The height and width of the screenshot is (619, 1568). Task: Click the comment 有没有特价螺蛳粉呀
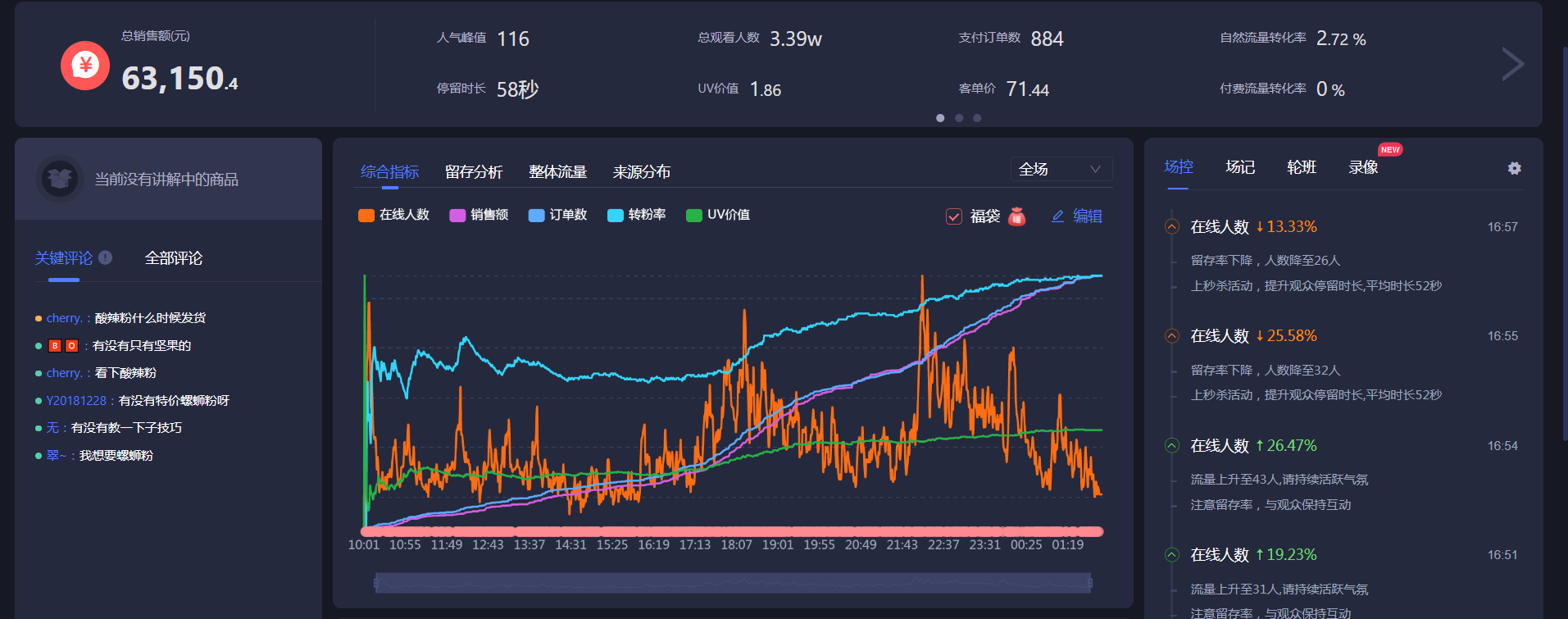point(175,401)
